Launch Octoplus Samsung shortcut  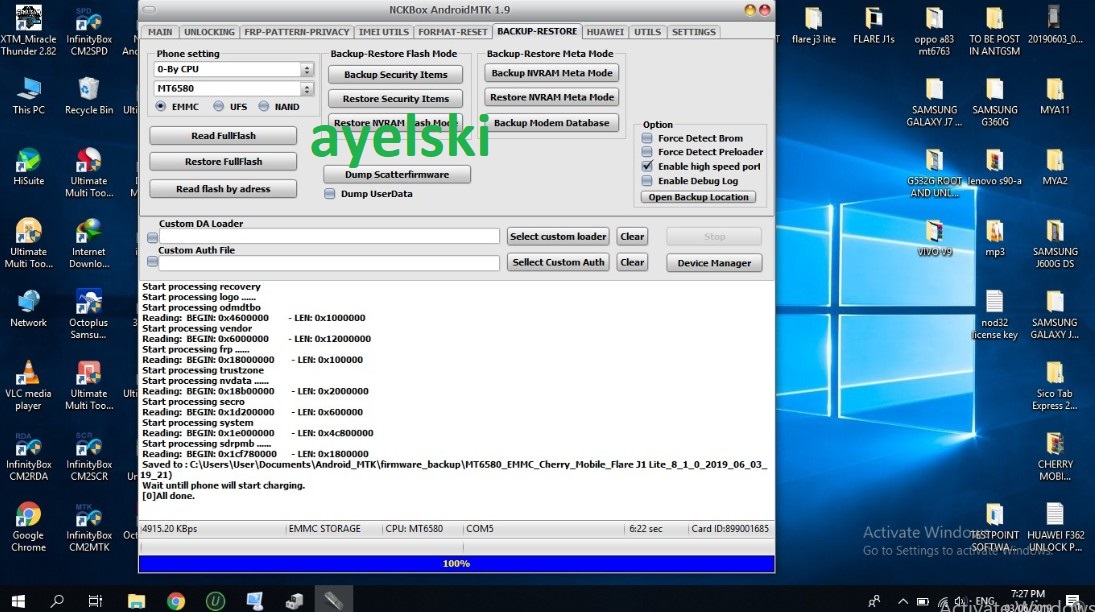point(89,314)
